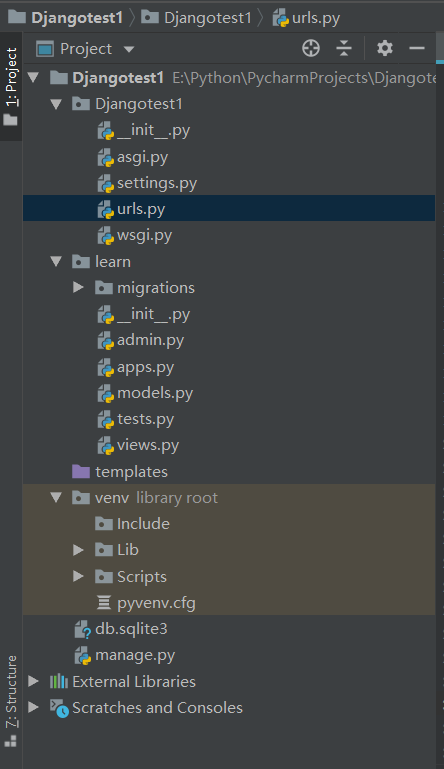Screen dimensions: 444x769
Task: Click 'library root' label beside venv
Action: click(x=177, y=498)
